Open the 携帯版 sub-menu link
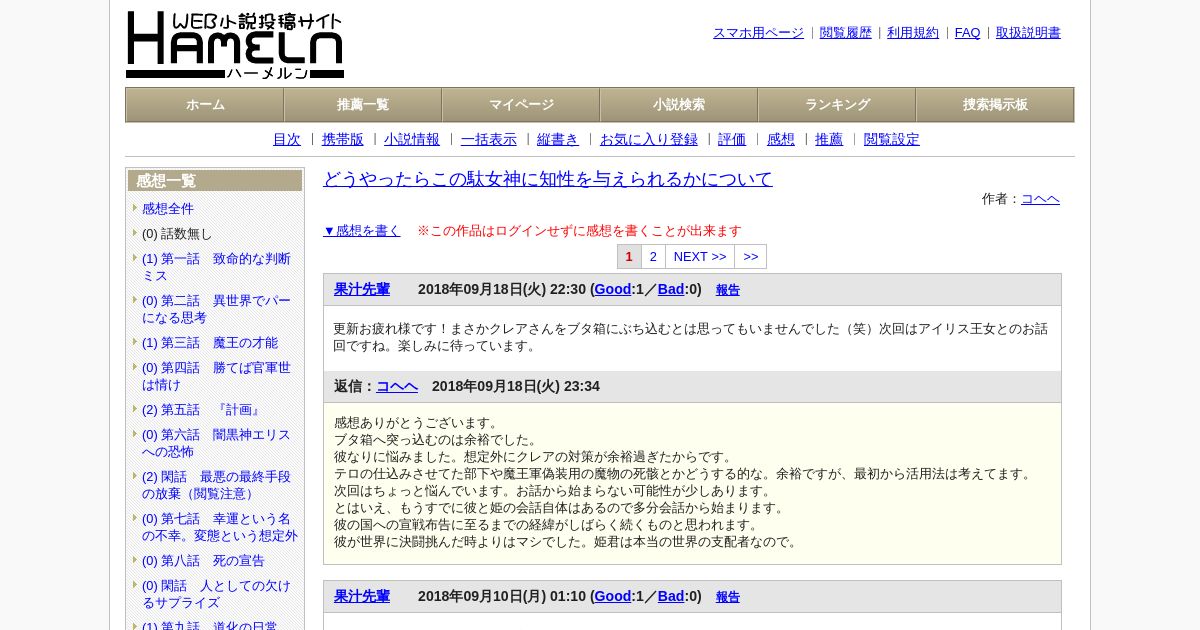 click(343, 140)
